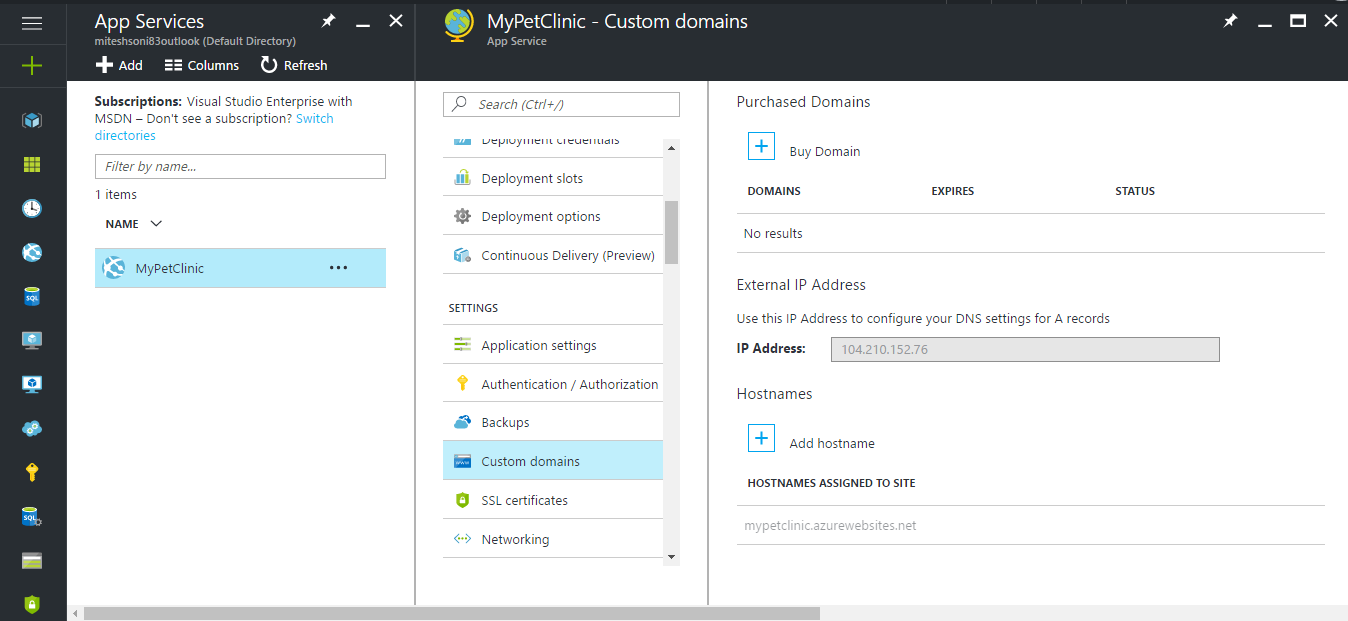Open the yellow key Subscriptions sidebar icon
The height and width of the screenshot is (621, 1348).
(32, 472)
